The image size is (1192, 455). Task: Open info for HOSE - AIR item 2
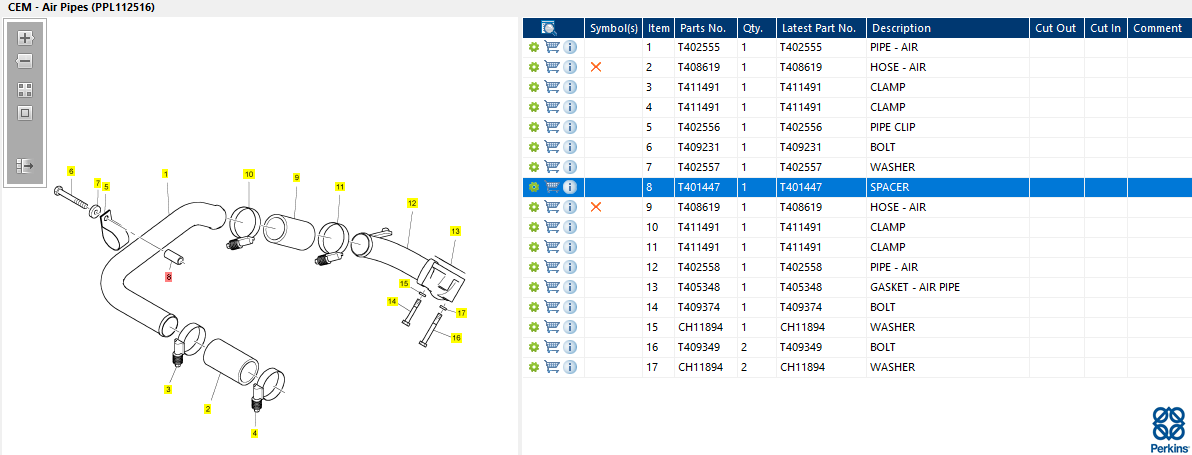570,67
